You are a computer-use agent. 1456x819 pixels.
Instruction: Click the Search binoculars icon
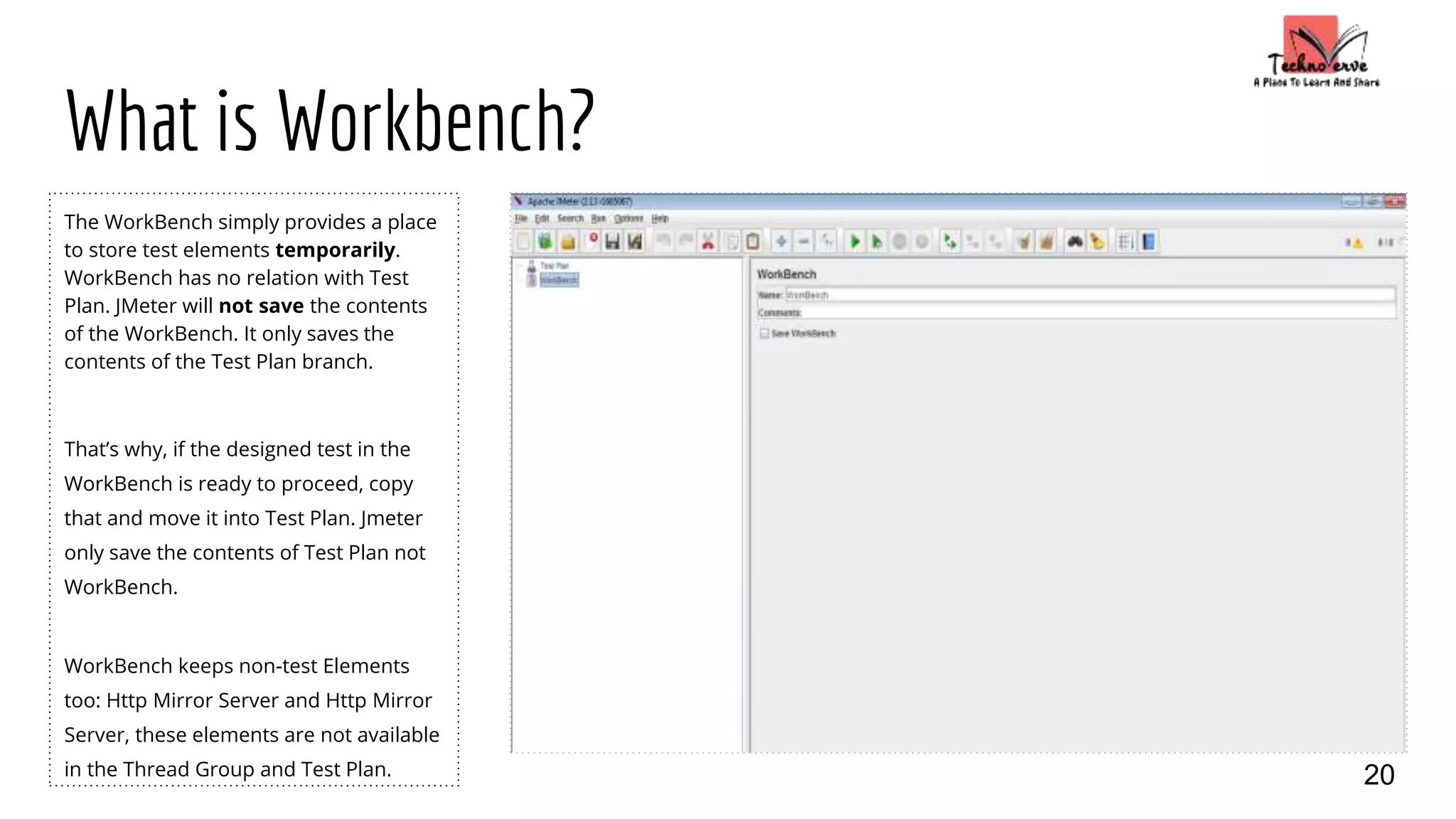point(1075,242)
